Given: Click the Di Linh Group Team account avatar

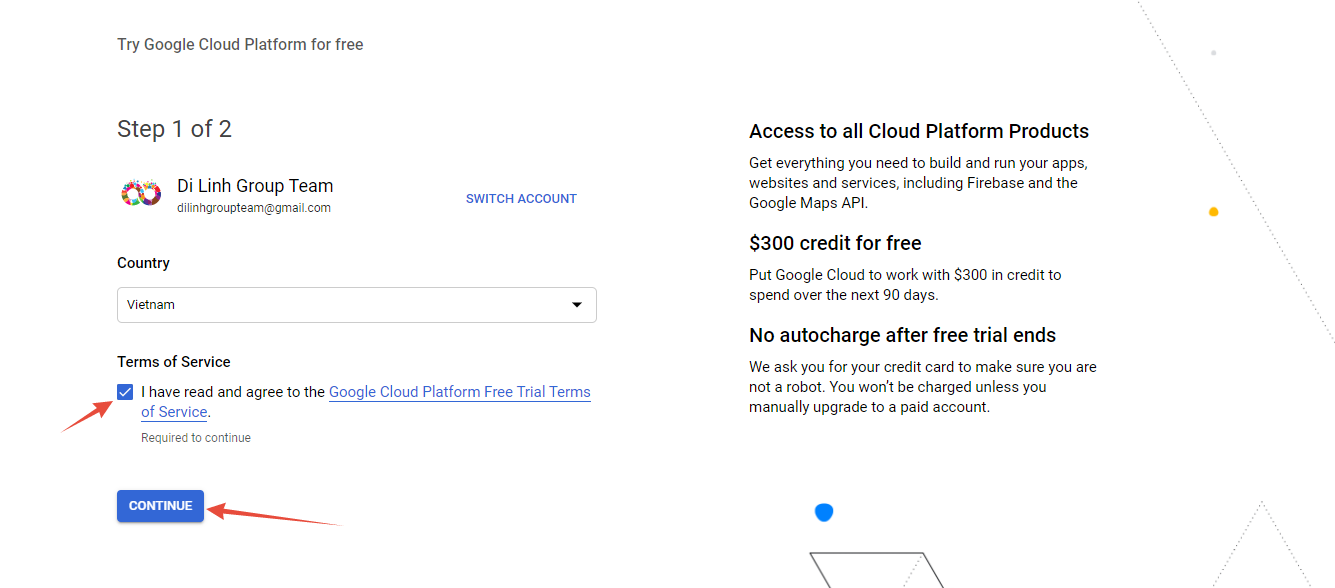Looking at the screenshot, I should click(x=140, y=194).
